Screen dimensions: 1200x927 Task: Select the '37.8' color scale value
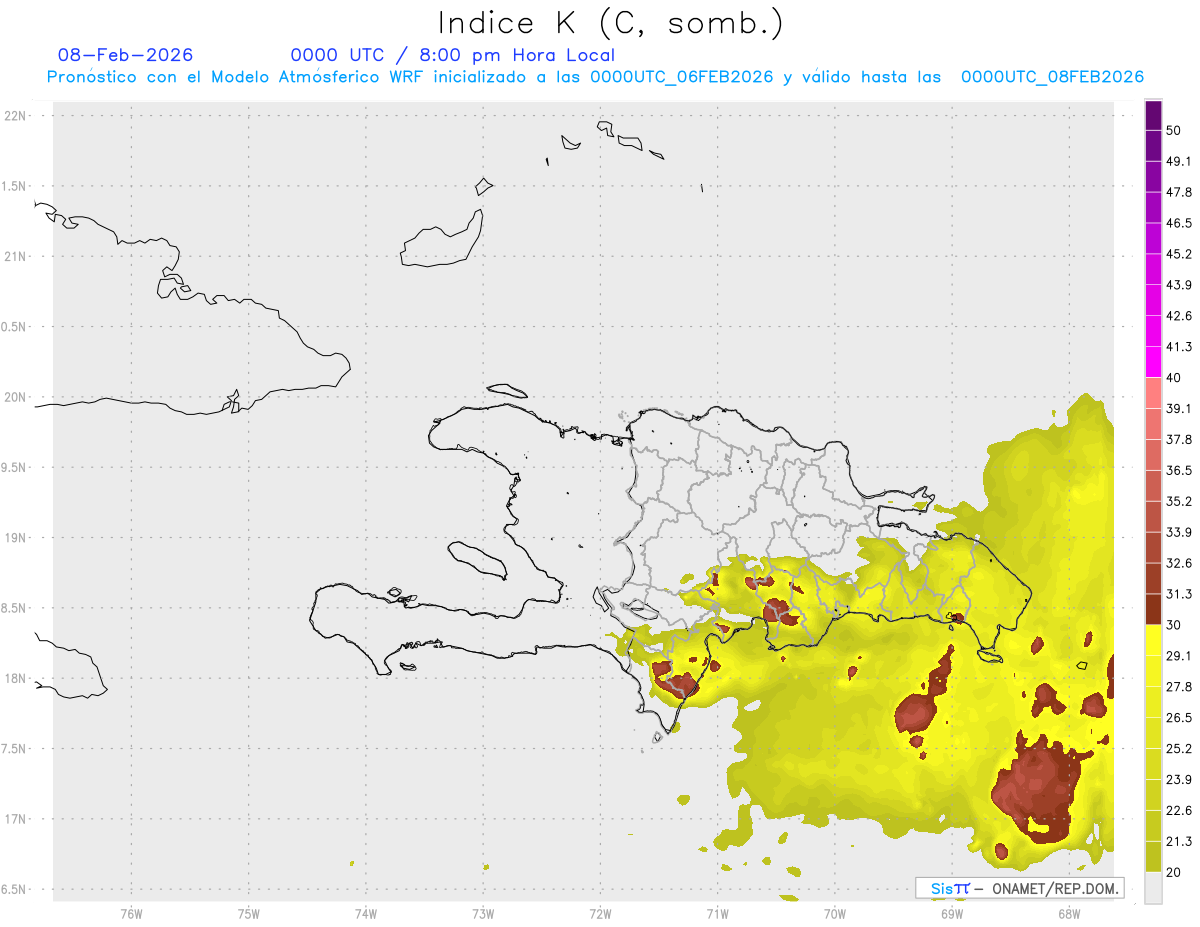click(1179, 439)
